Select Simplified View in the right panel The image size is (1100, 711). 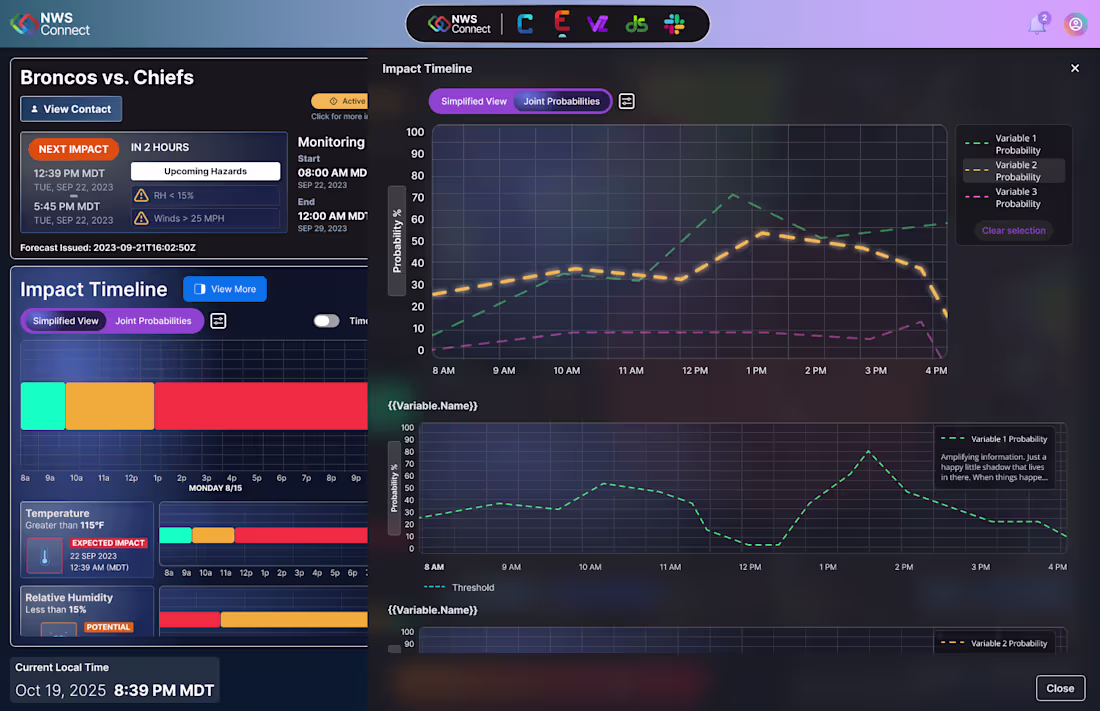tap(474, 101)
